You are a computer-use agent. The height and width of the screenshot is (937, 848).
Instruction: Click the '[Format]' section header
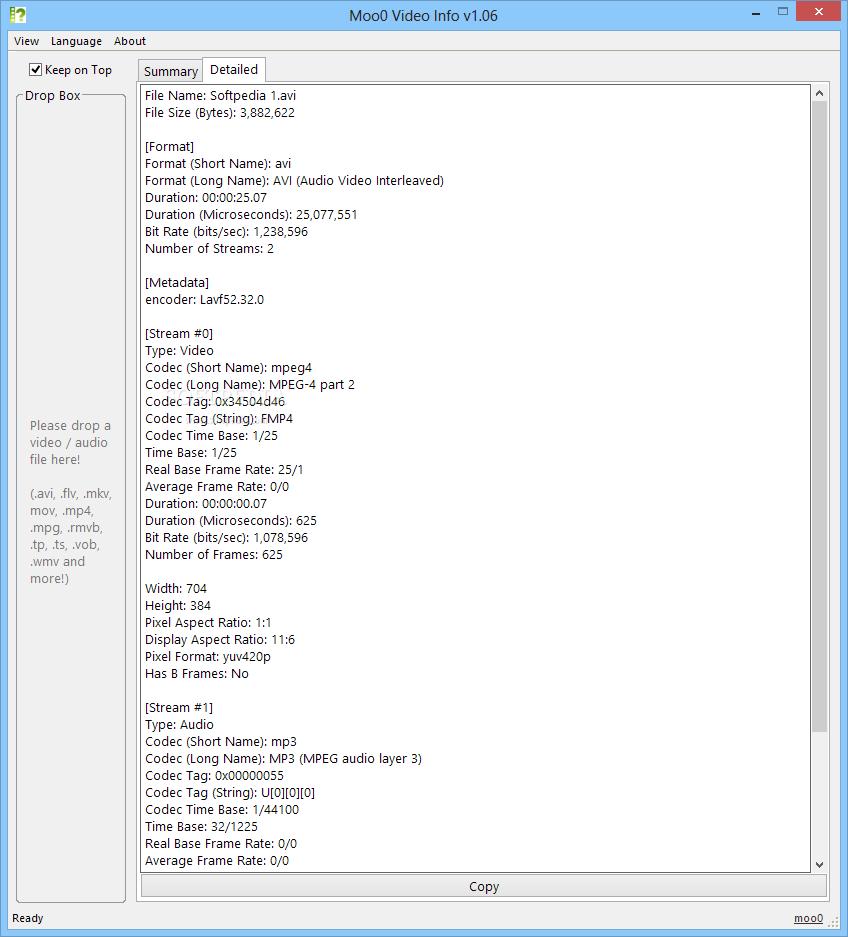coord(169,146)
